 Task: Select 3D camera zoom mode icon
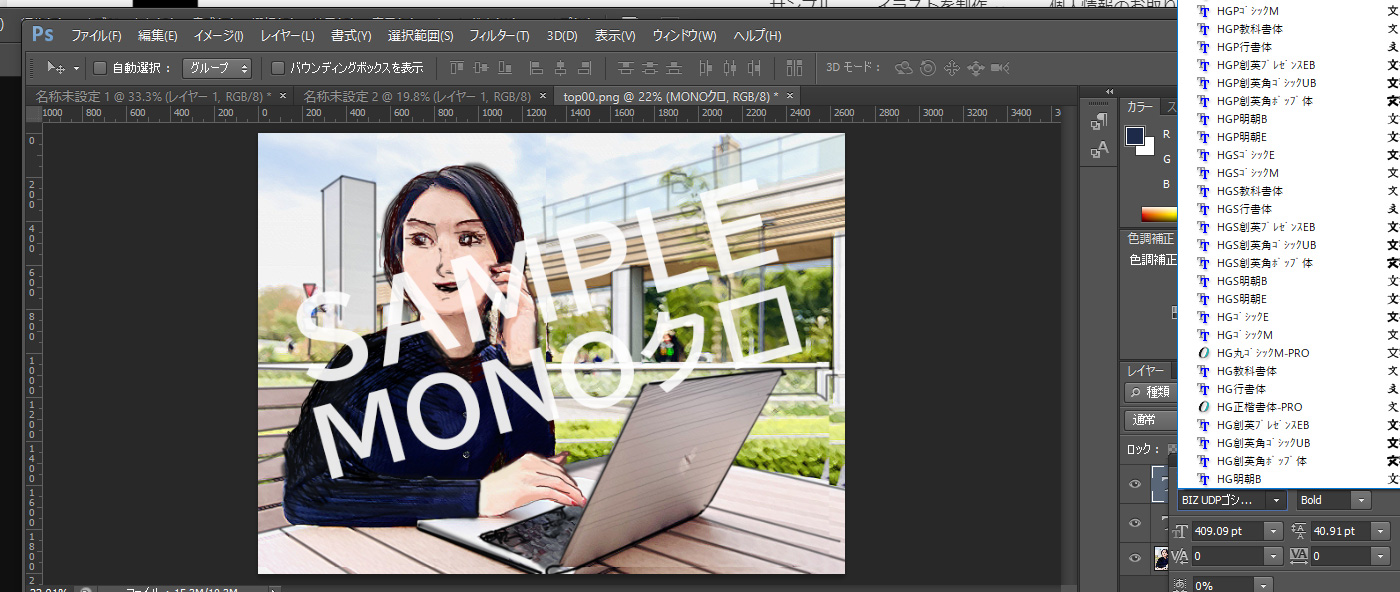pyautogui.click(x=999, y=68)
